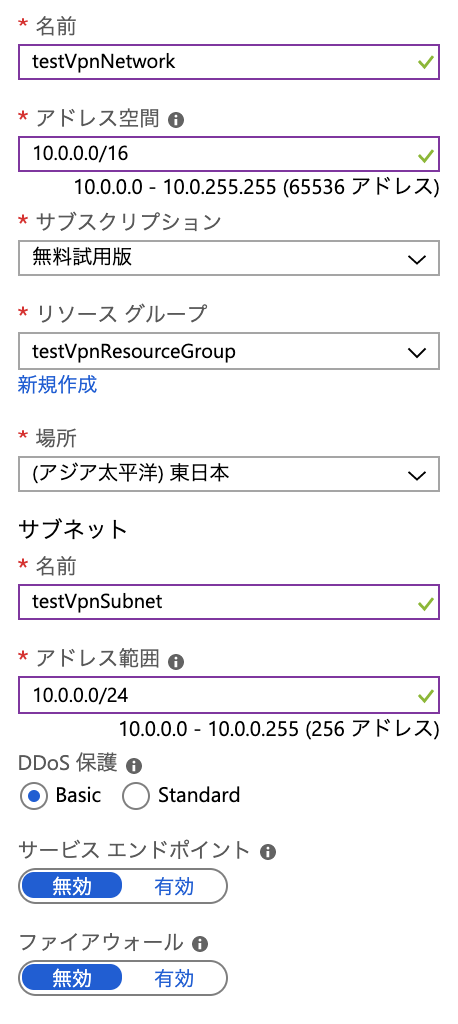Click the サービス エンドポイント info icon

[267, 852]
